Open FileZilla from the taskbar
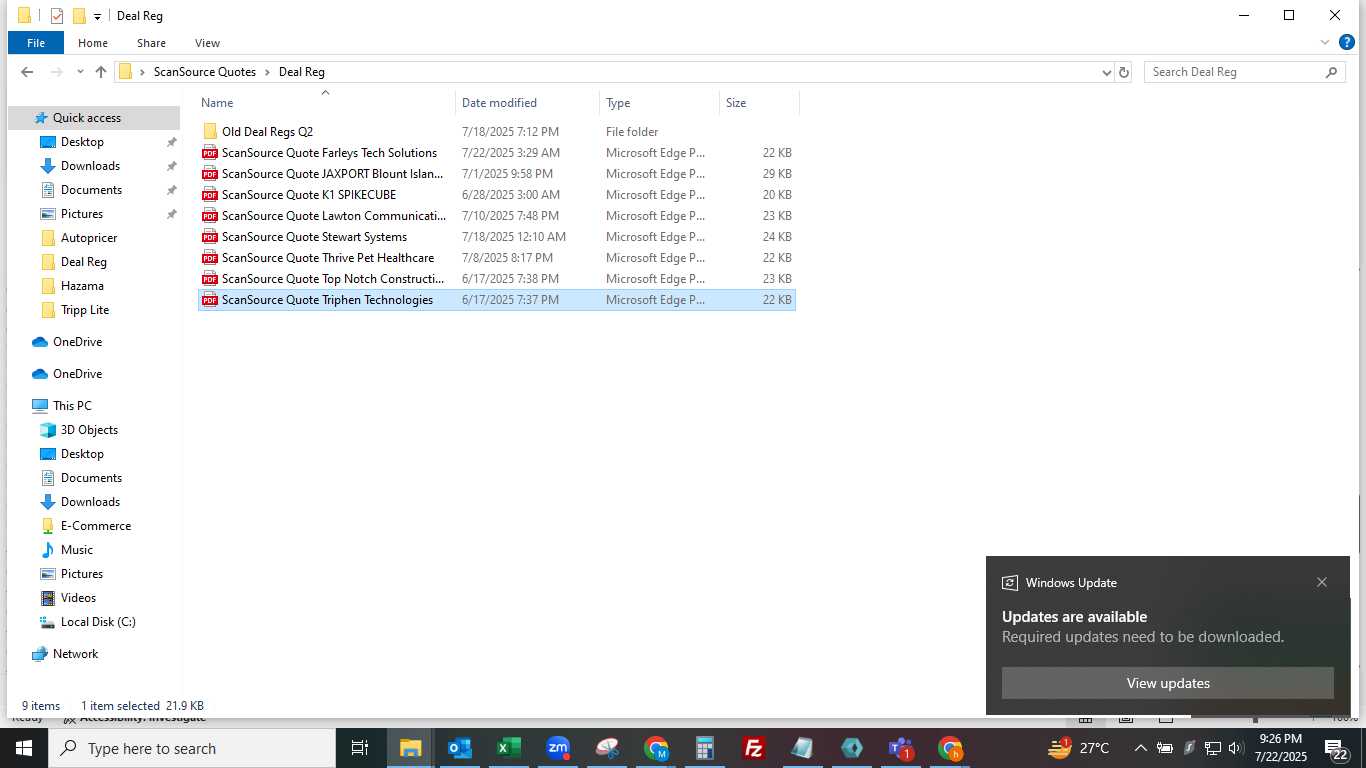The image size is (1366, 768). point(754,748)
